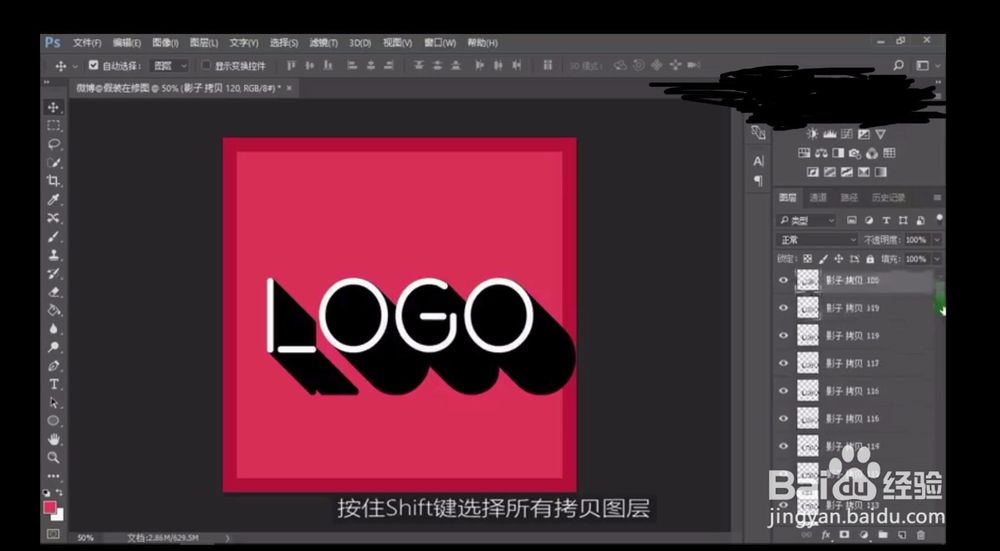This screenshot has width=1000, height=551.
Task: Select the Blur tool
Action: 54,329
